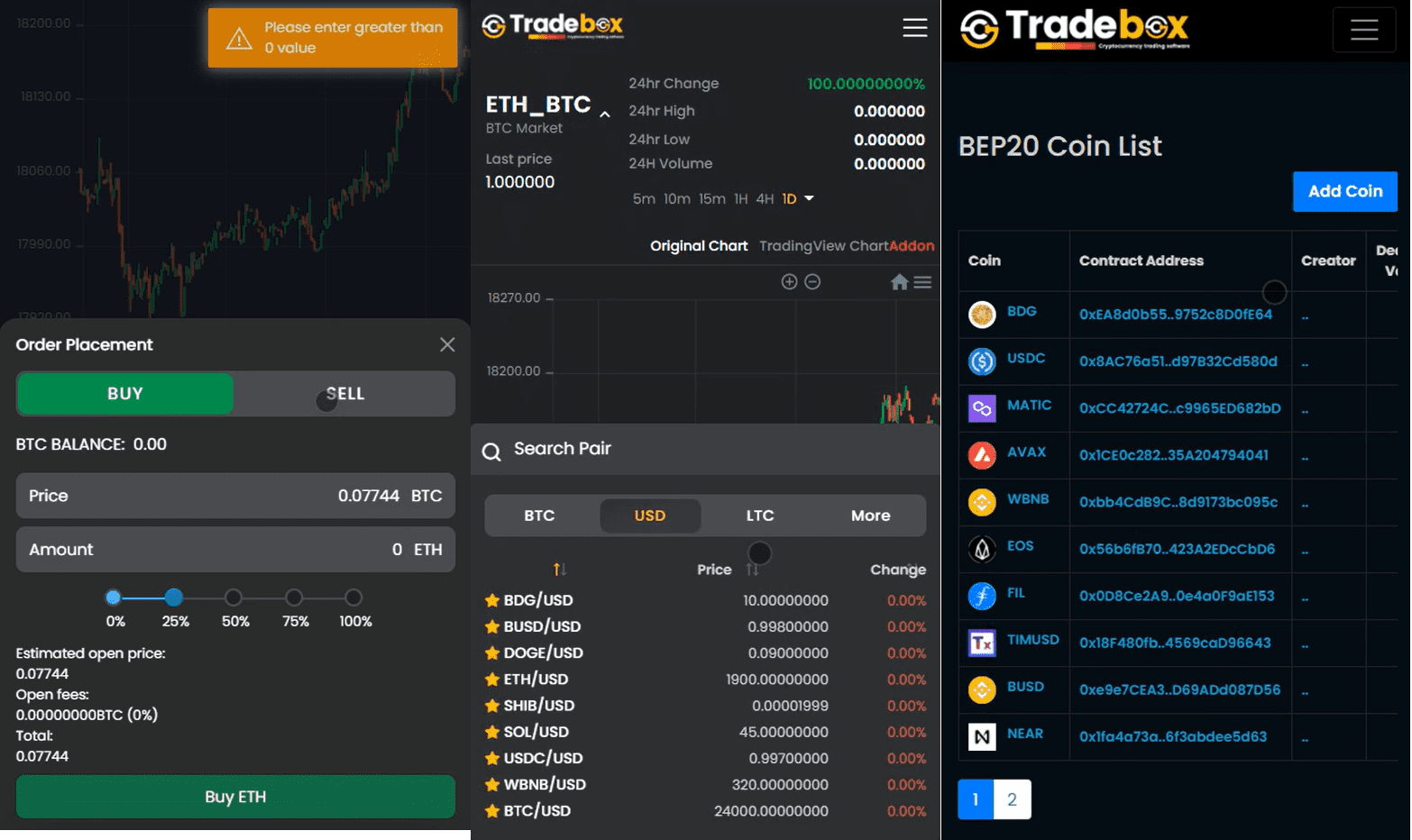Click the TIMUSD coin icon
Image resolution: width=1412 pixels, height=840 pixels.
982,643
